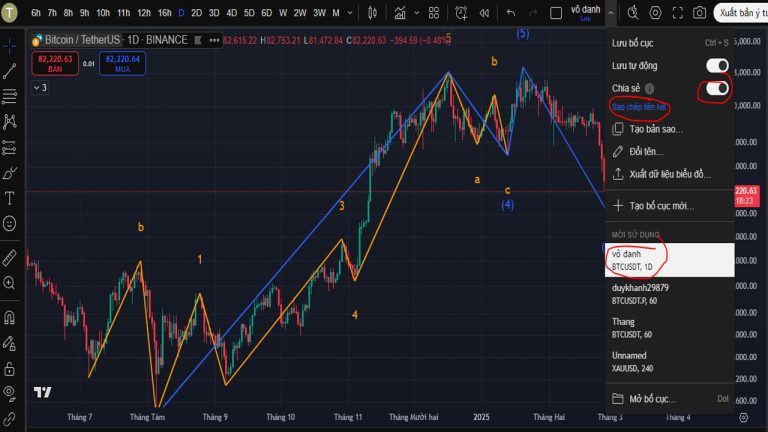Click the user avatar T
The height and width of the screenshot is (432, 768).
(9, 13)
